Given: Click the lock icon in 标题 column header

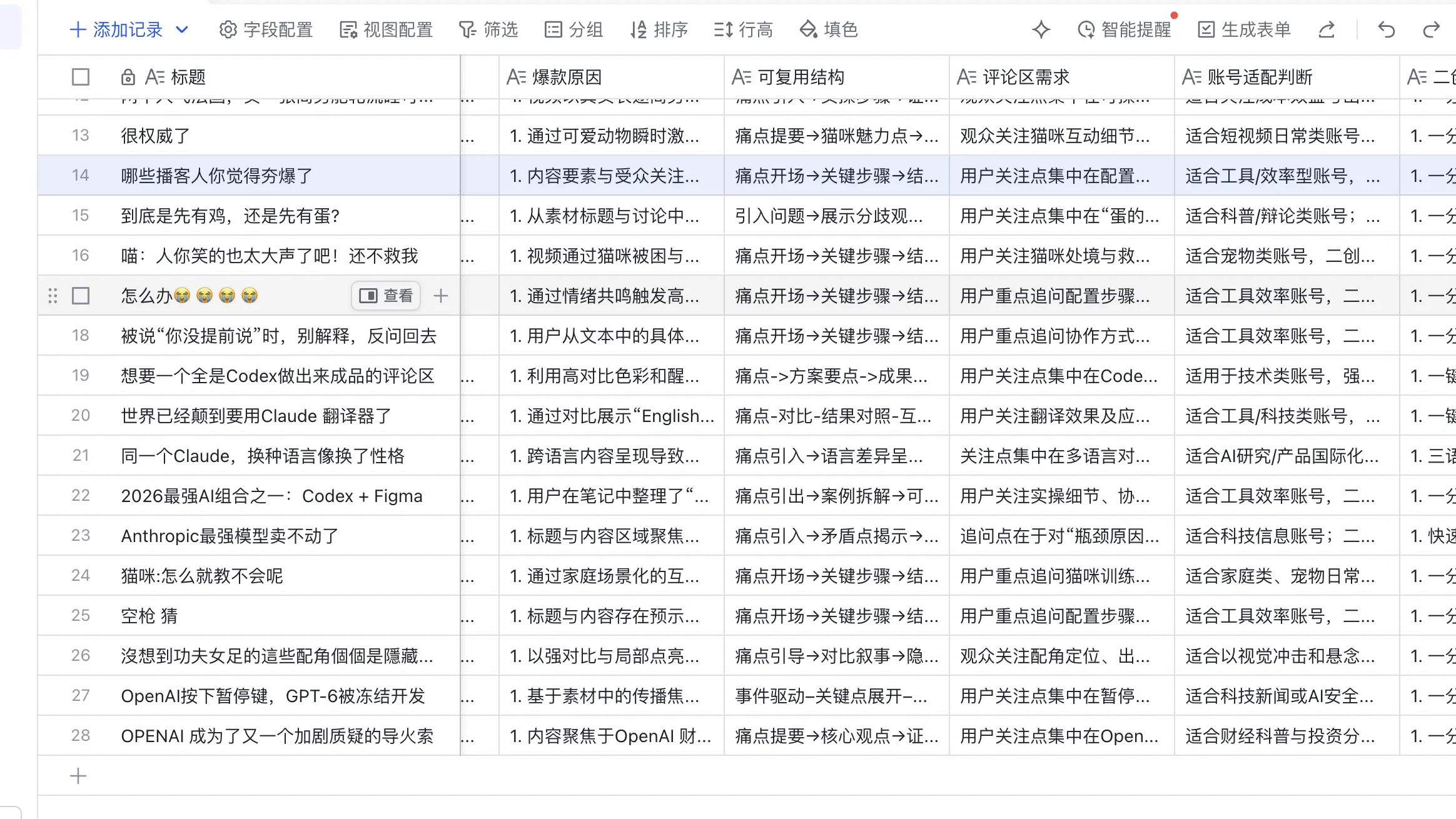Looking at the screenshot, I should [x=128, y=77].
